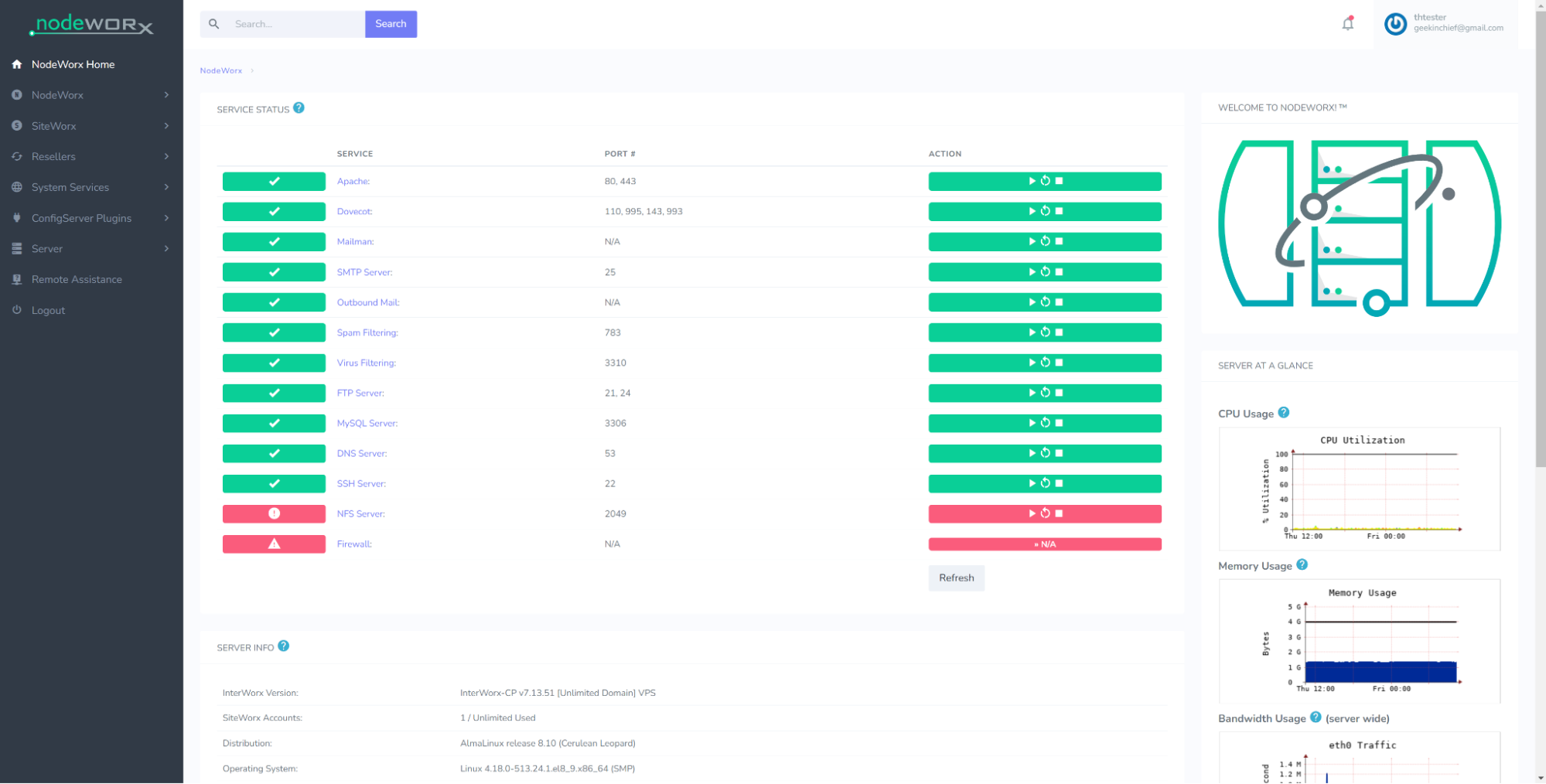Restart the NFS Server service
1546x784 pixels.
click(1045, 513)
